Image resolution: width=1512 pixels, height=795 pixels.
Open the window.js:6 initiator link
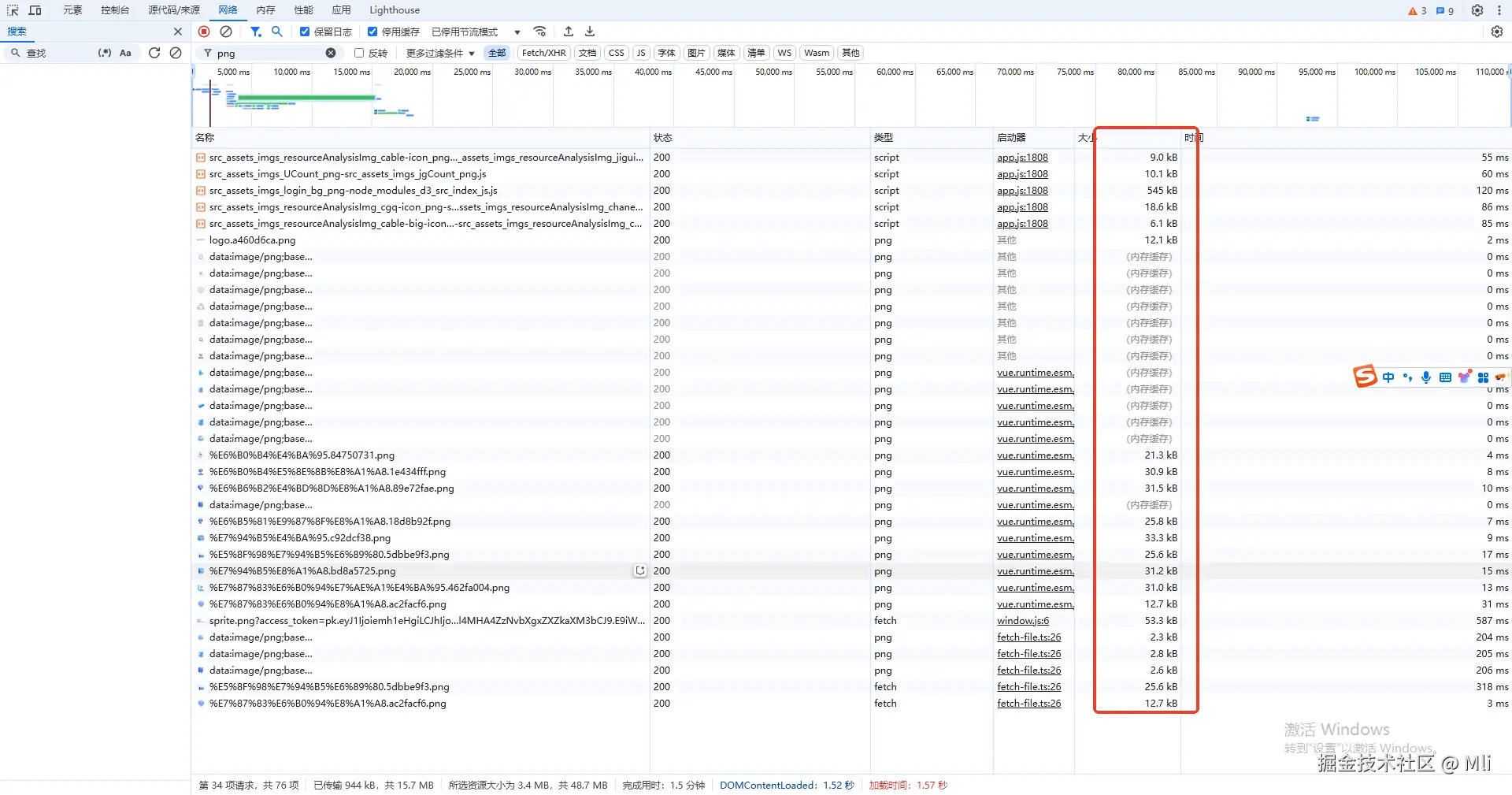1023,621
